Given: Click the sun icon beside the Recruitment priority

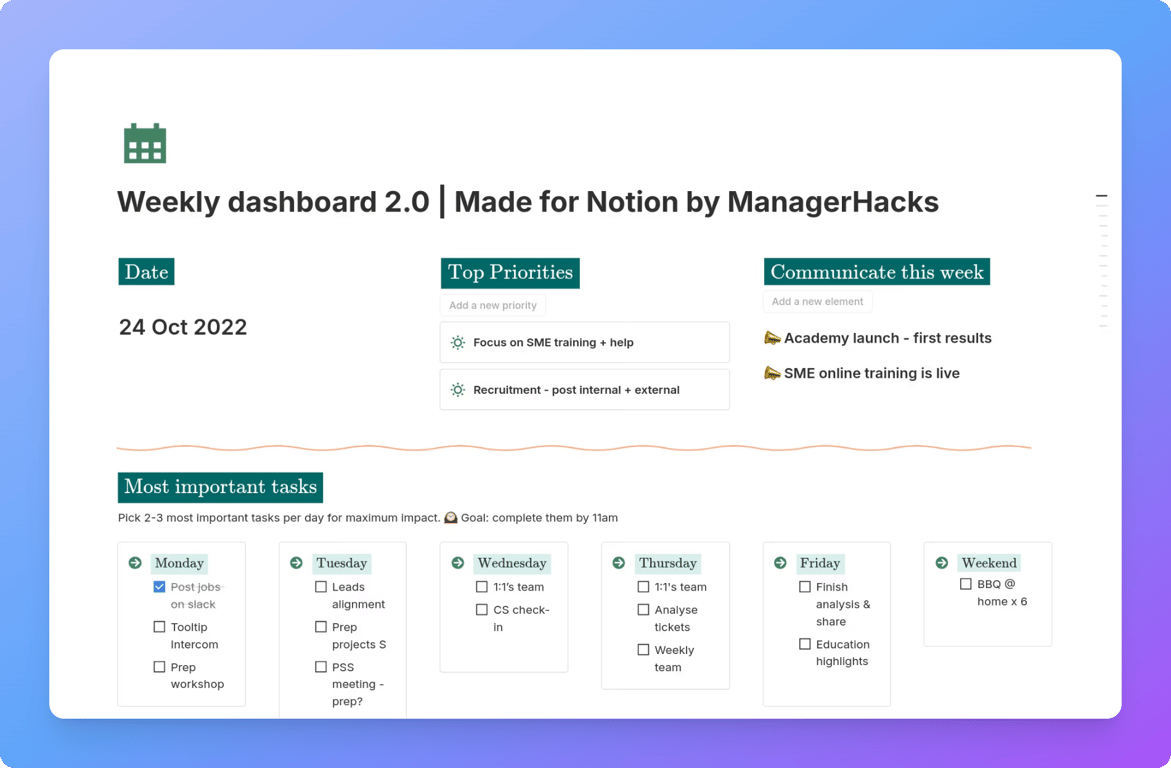Looking at the screenshot, I should point(458,389).
